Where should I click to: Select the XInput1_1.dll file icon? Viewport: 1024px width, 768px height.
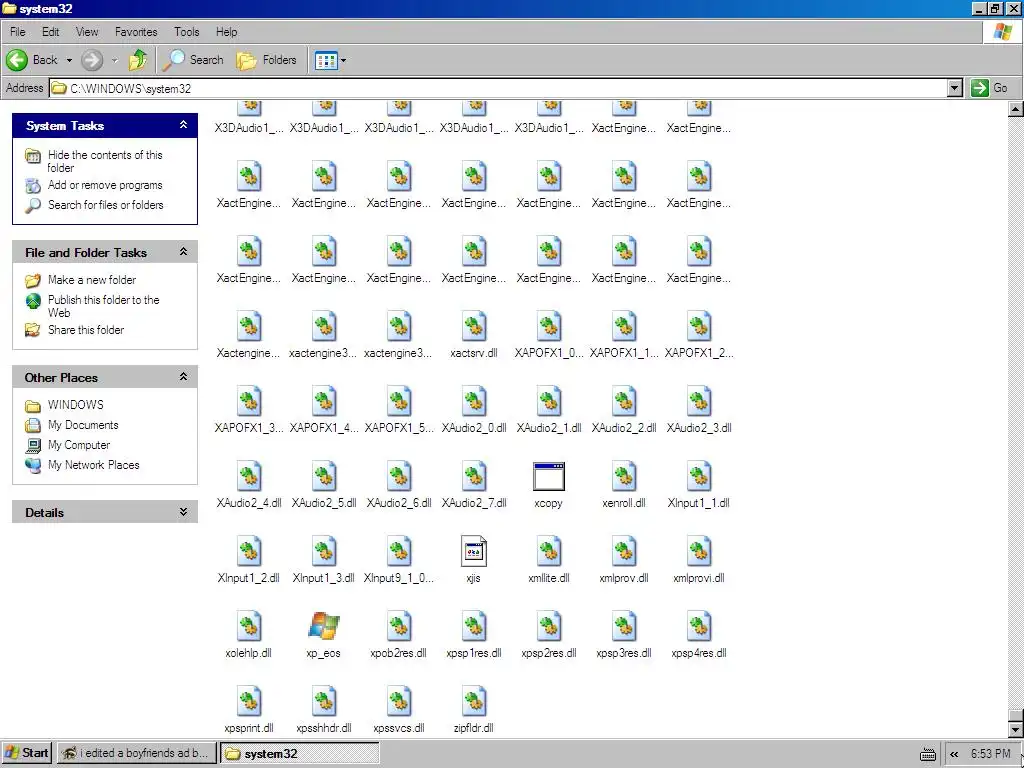(x=699, y=477)
